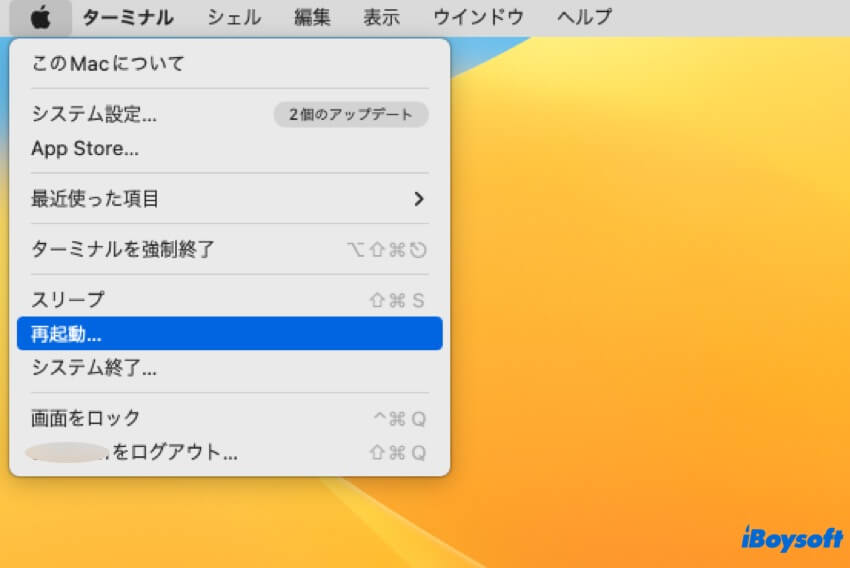Open the ヘルプ menu
This screenshot has width=850, height=568.
coord(584,17)
